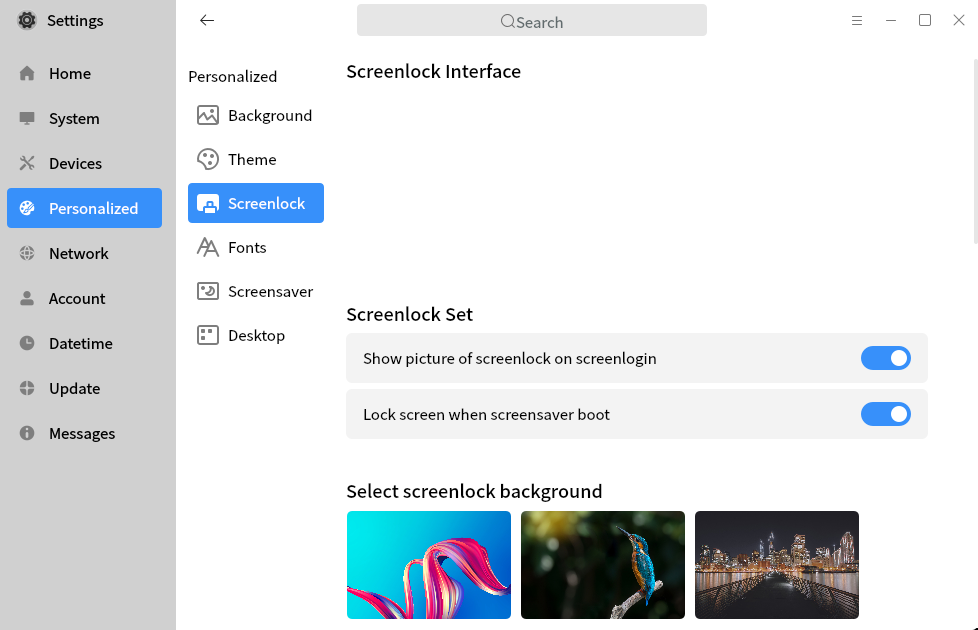Pick the city night skyline background

(x=777, y=565)
